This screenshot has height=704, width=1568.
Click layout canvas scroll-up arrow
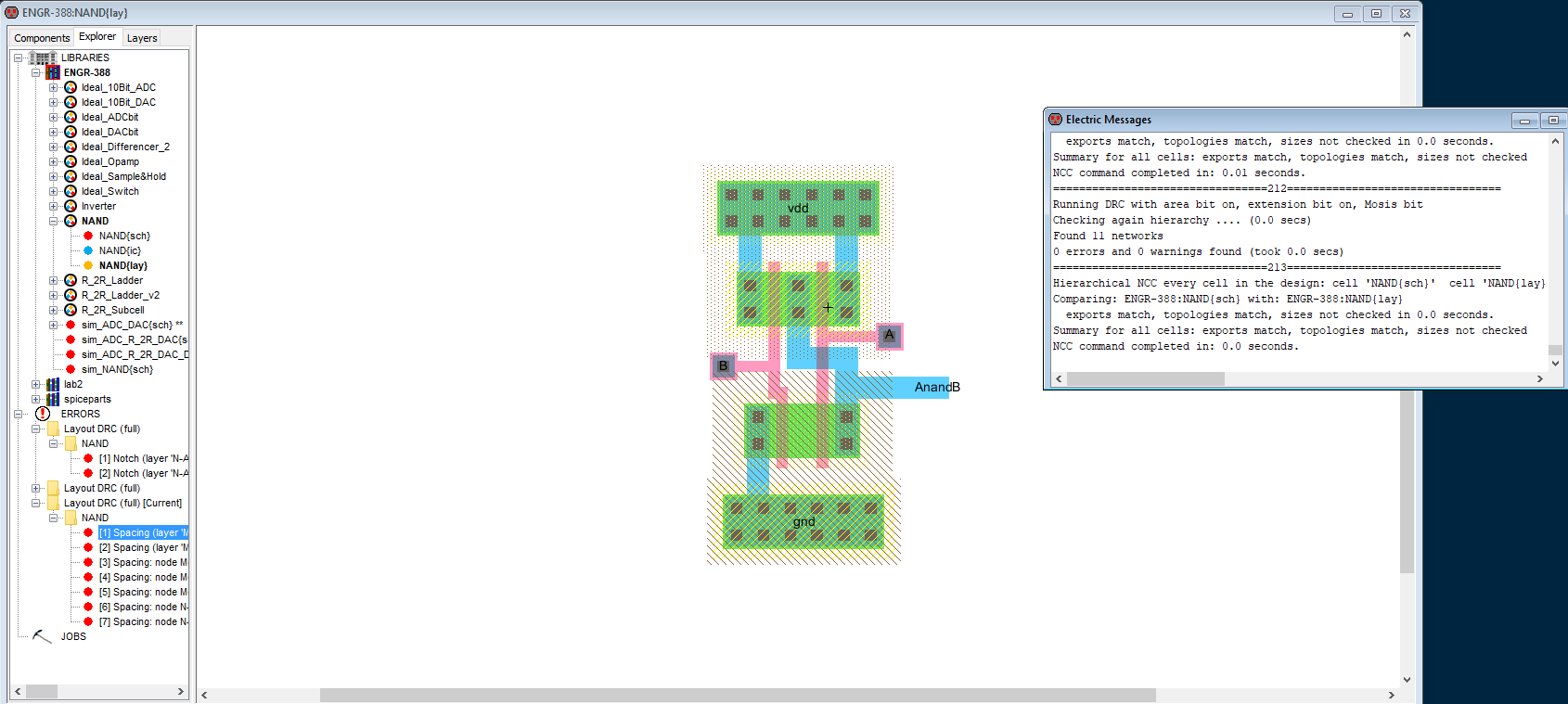tap(1407, 34)
